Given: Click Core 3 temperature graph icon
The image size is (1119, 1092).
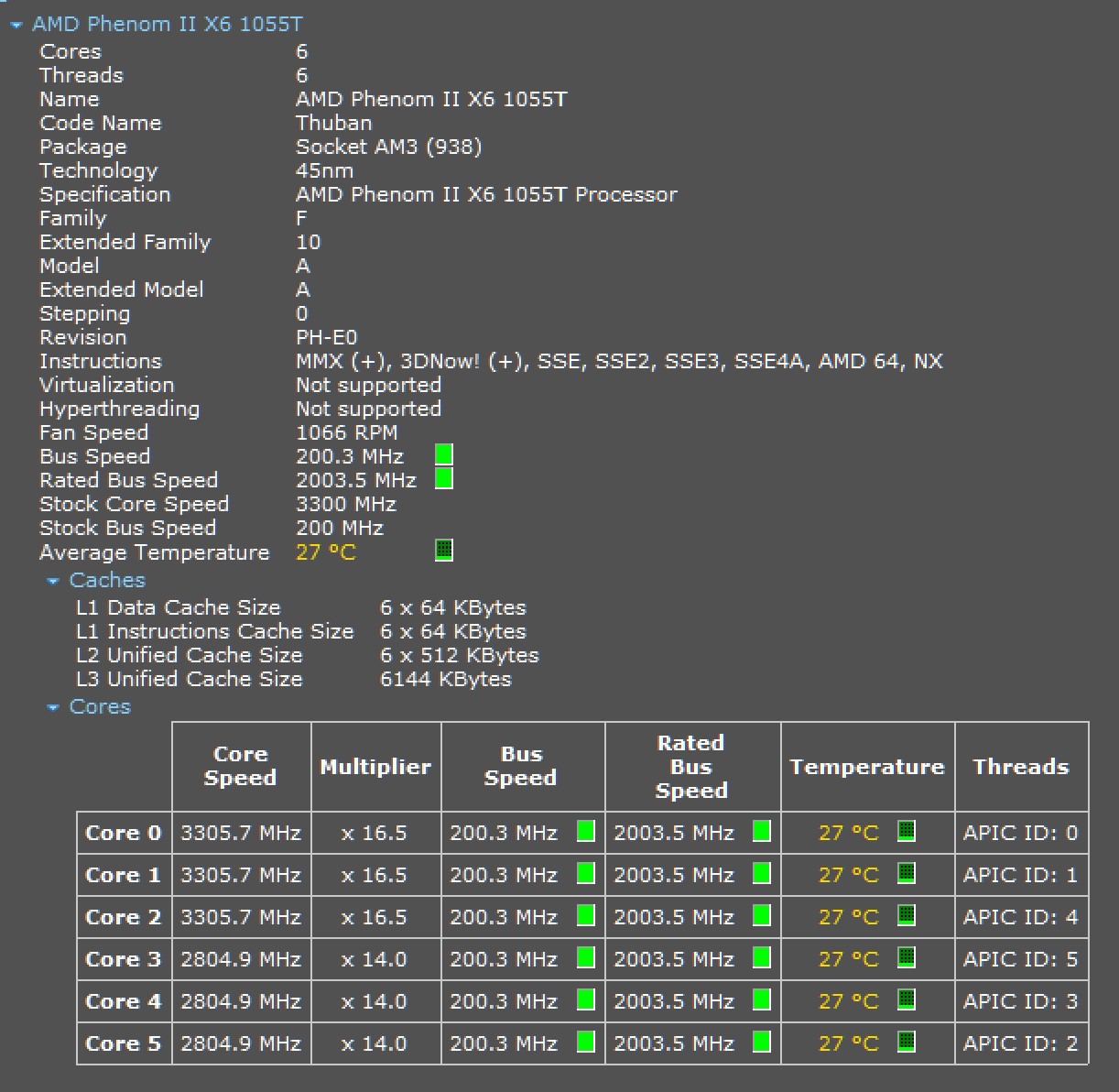Looking at the screenshot, I should click(907, 957).
